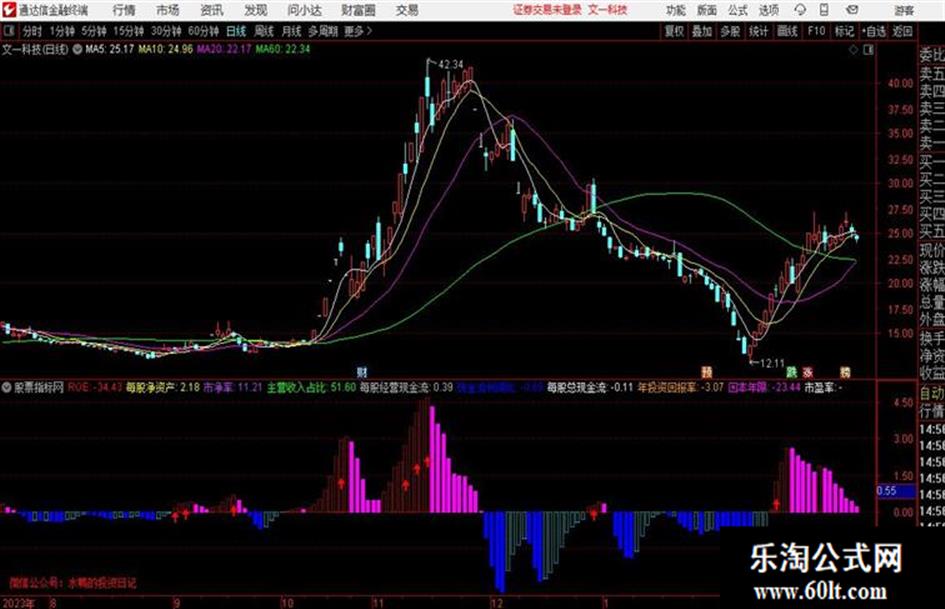The width and height of the screenshot is (945, 609).
Task: Click the 市净率: 11.21 indicator text
Action: (233, 387)
